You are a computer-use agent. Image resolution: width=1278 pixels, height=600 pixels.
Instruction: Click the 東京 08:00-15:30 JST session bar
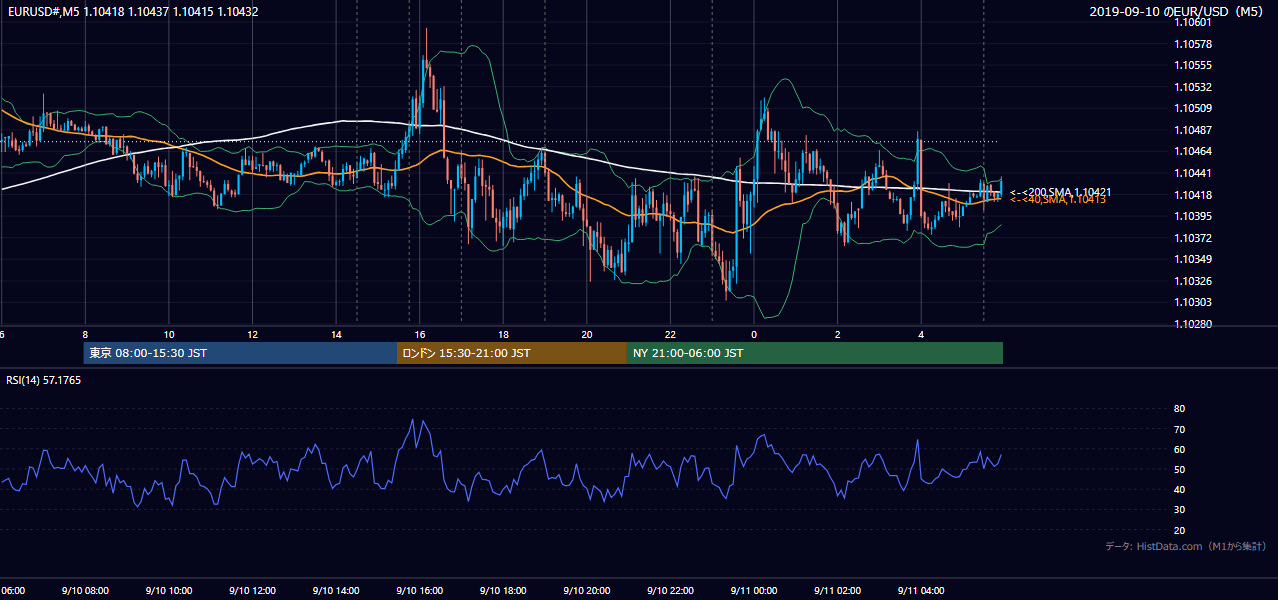coord(240,353)
